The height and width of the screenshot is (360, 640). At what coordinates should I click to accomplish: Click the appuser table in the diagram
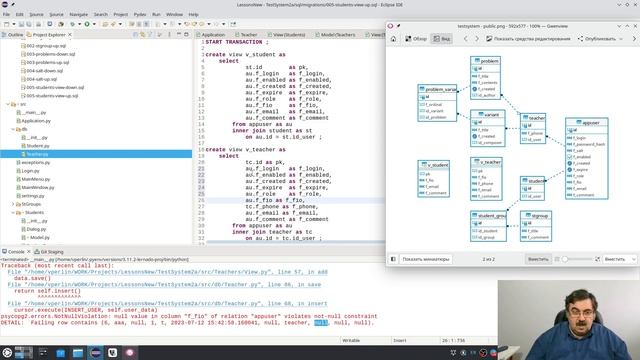click(x=587, y=158)
